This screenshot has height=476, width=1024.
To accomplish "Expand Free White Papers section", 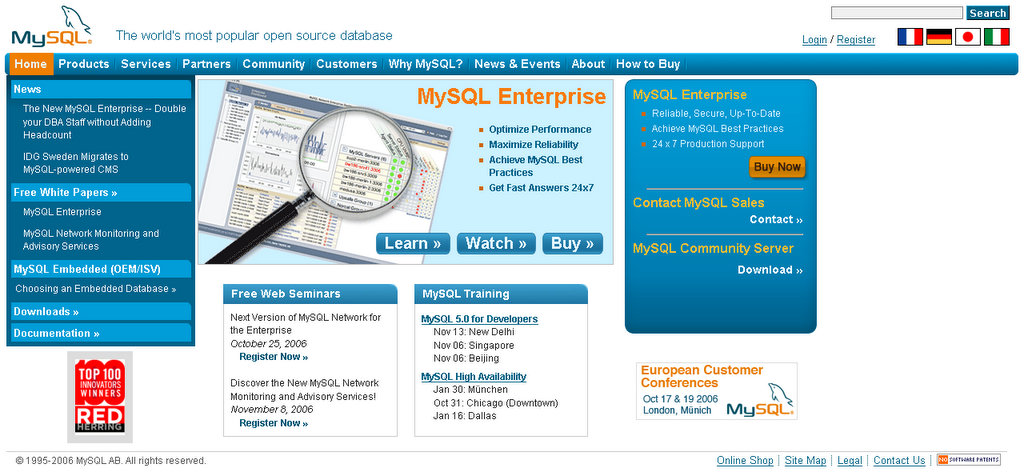I will click(x=101, y=193).
